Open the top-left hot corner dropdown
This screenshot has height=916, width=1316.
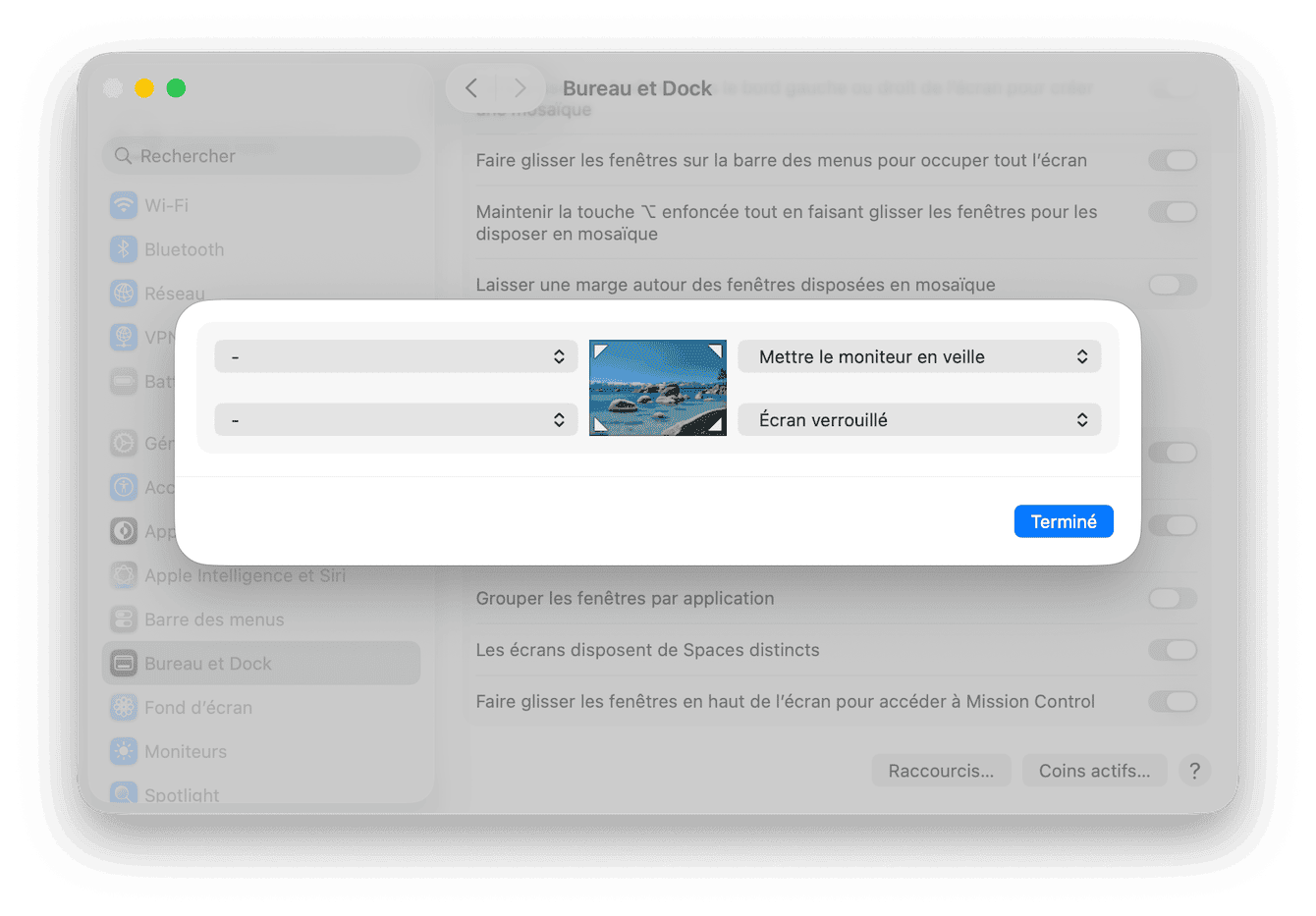[396, 356]
